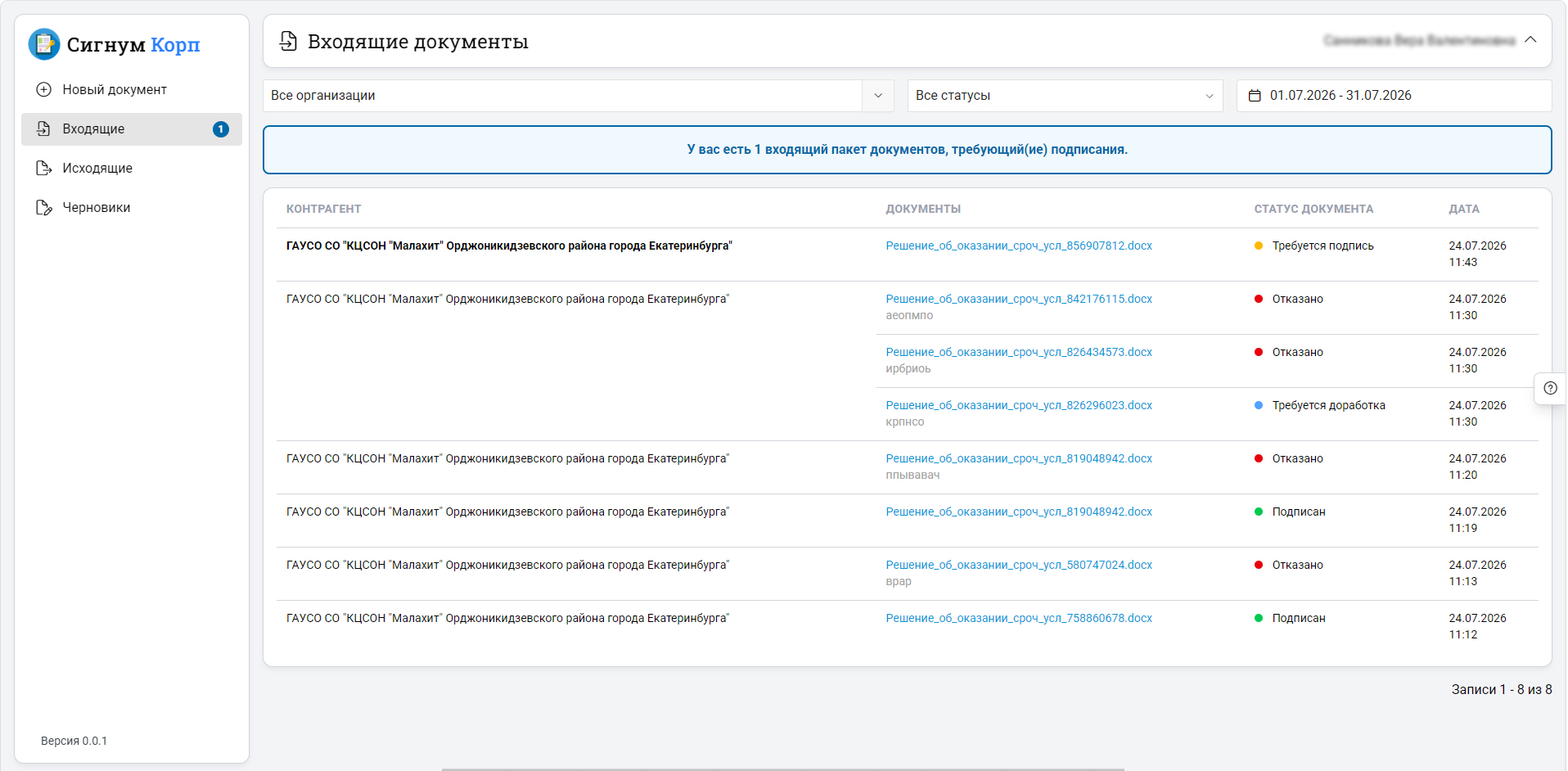Click the Исходящие sidebar document icon
The width and height of the screenshot is (1568, 771).
(44, 168)
